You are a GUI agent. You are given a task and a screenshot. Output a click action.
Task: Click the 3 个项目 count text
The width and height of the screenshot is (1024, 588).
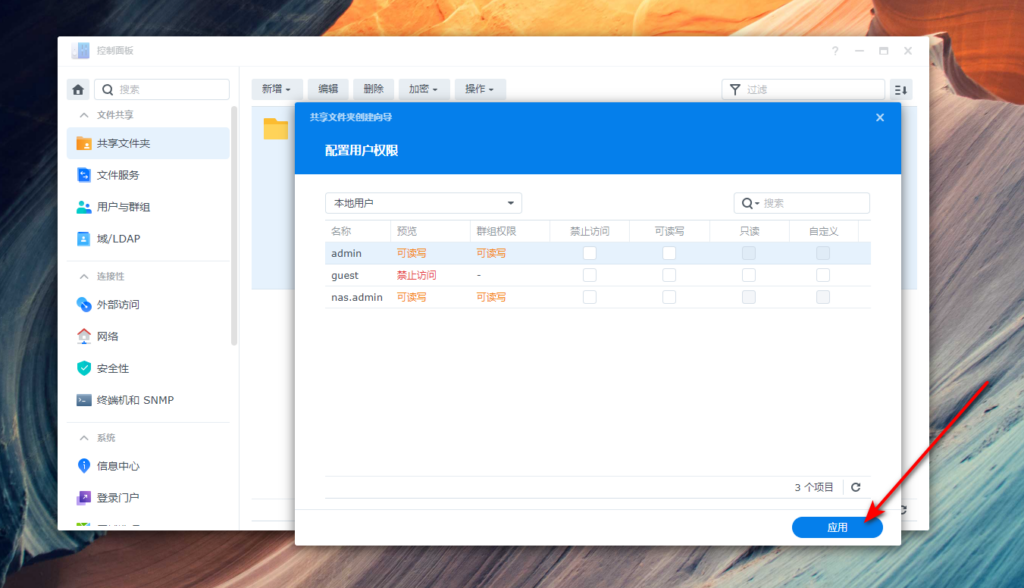814,487
